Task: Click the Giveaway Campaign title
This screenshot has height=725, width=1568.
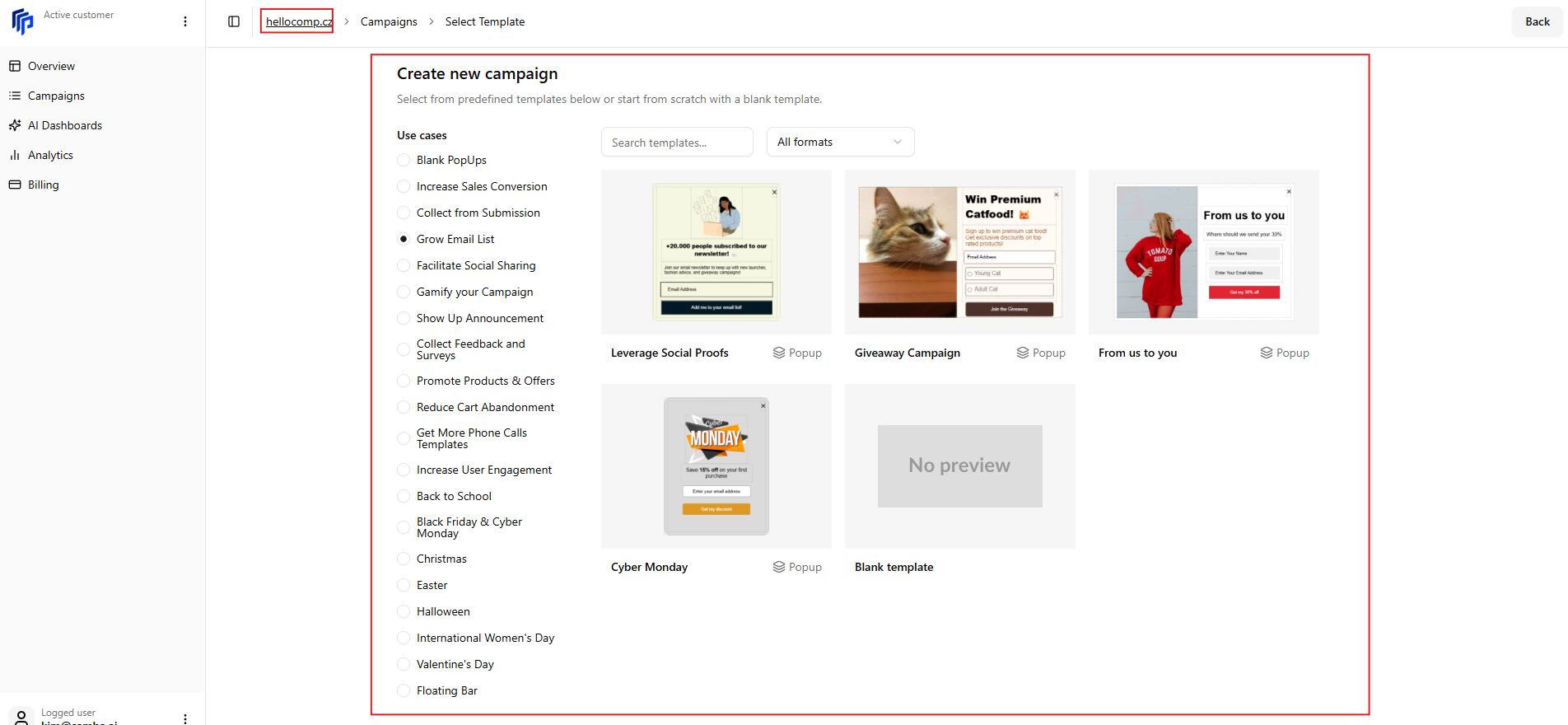Action: (908, 353)
